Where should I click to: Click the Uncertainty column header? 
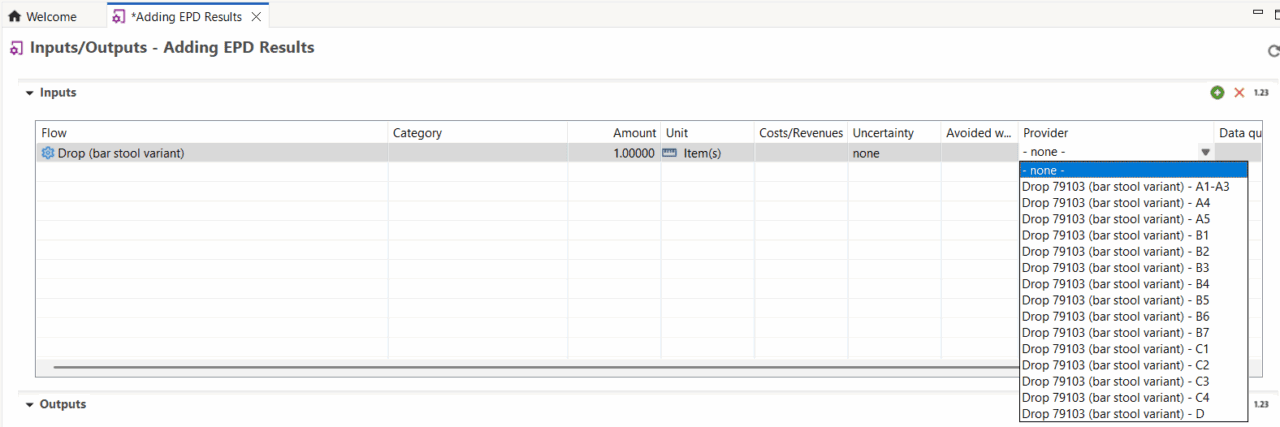[x=894, y=133]
